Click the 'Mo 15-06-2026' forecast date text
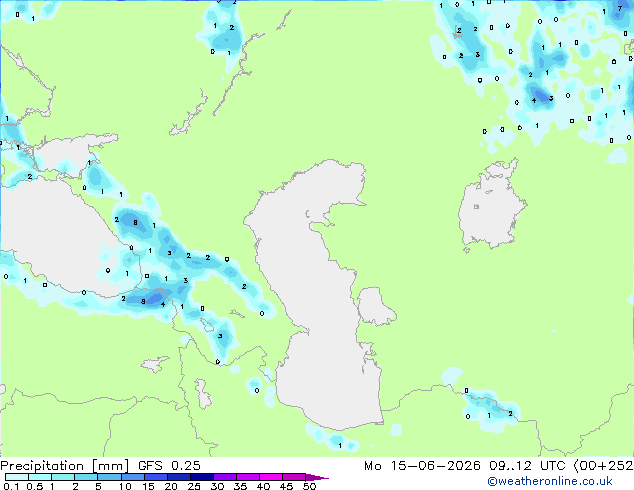Screen dimensions: 634x490 (x=422, y=466)
